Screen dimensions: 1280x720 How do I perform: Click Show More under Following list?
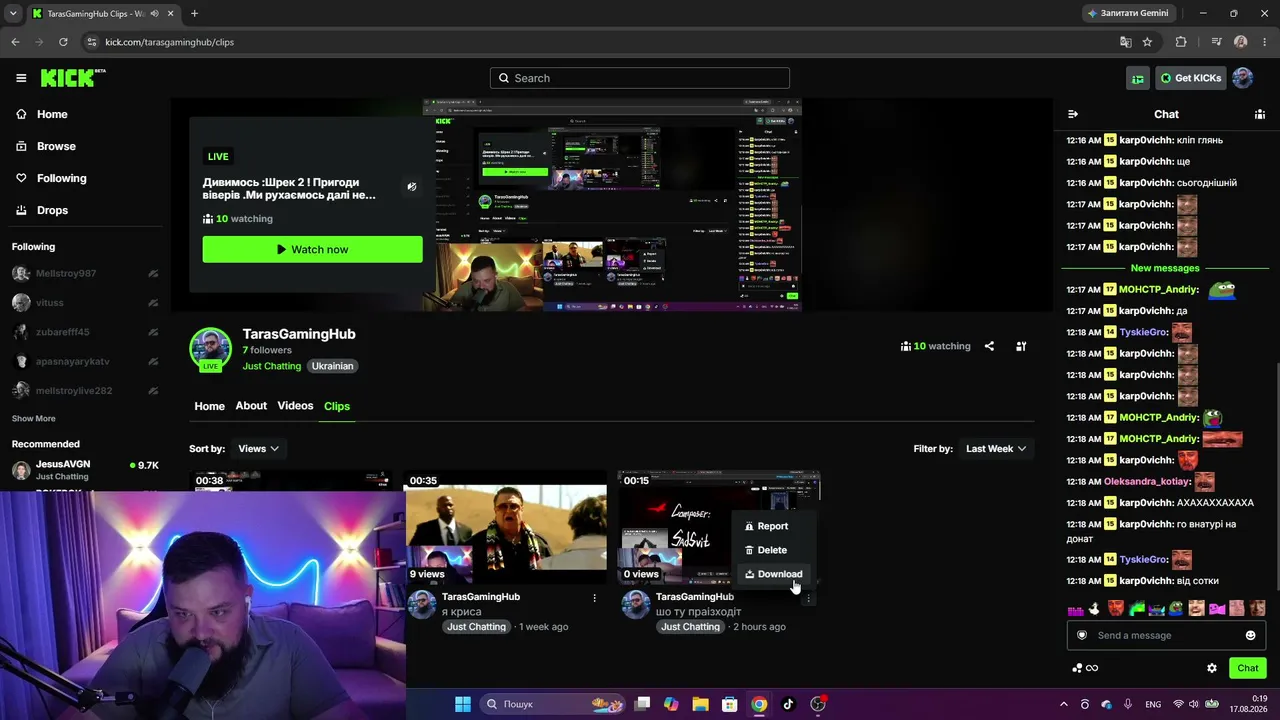[34, 418]
